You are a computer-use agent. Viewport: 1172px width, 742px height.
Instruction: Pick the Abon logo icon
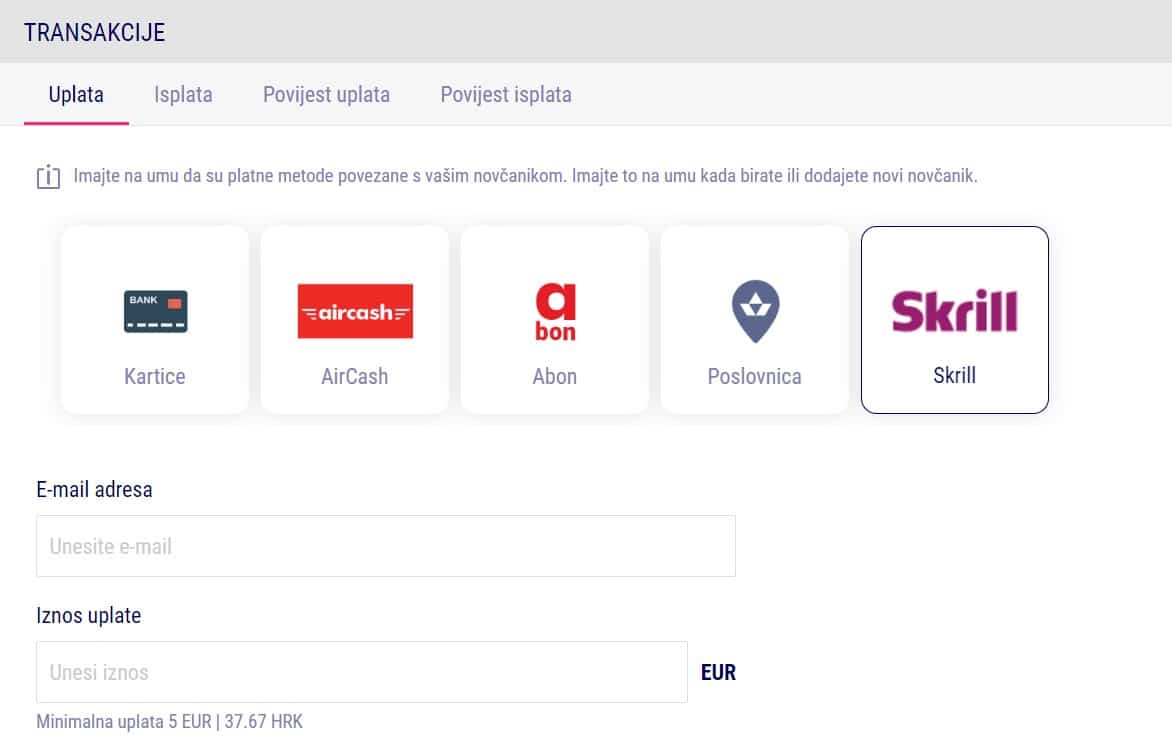click(x=555, y=311)
